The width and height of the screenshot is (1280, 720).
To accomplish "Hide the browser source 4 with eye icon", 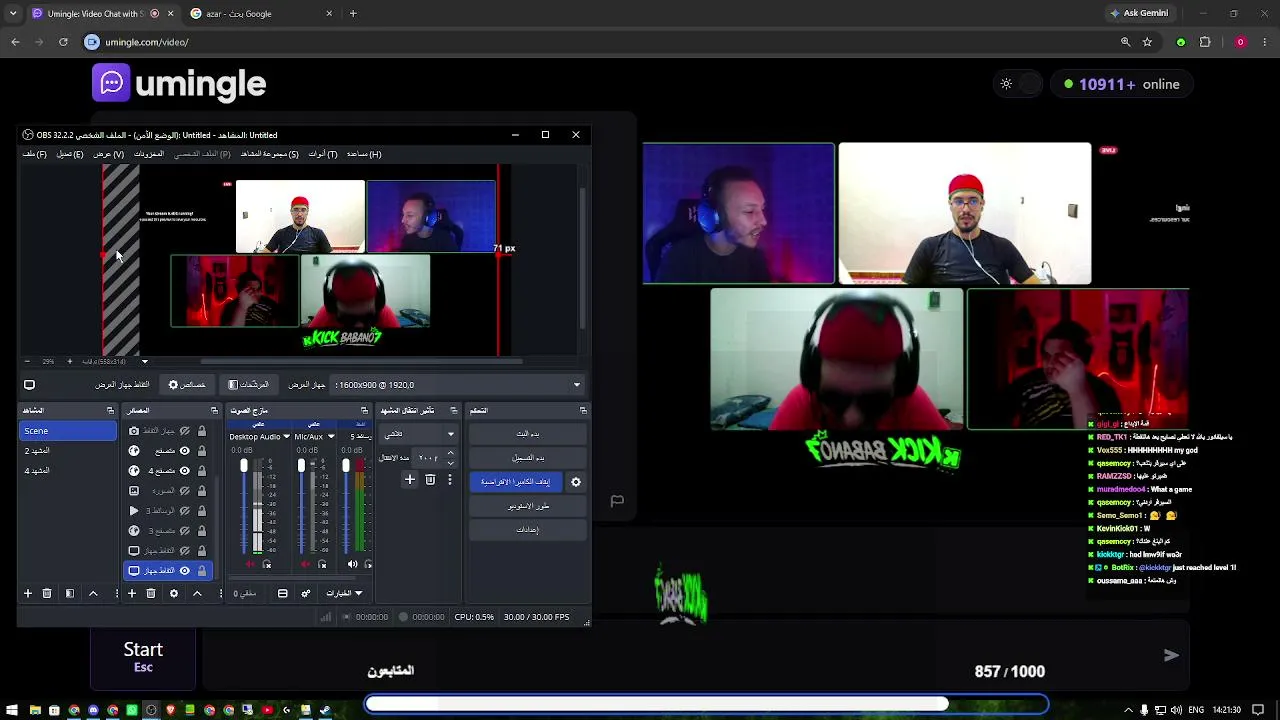I will coord(184,471).
